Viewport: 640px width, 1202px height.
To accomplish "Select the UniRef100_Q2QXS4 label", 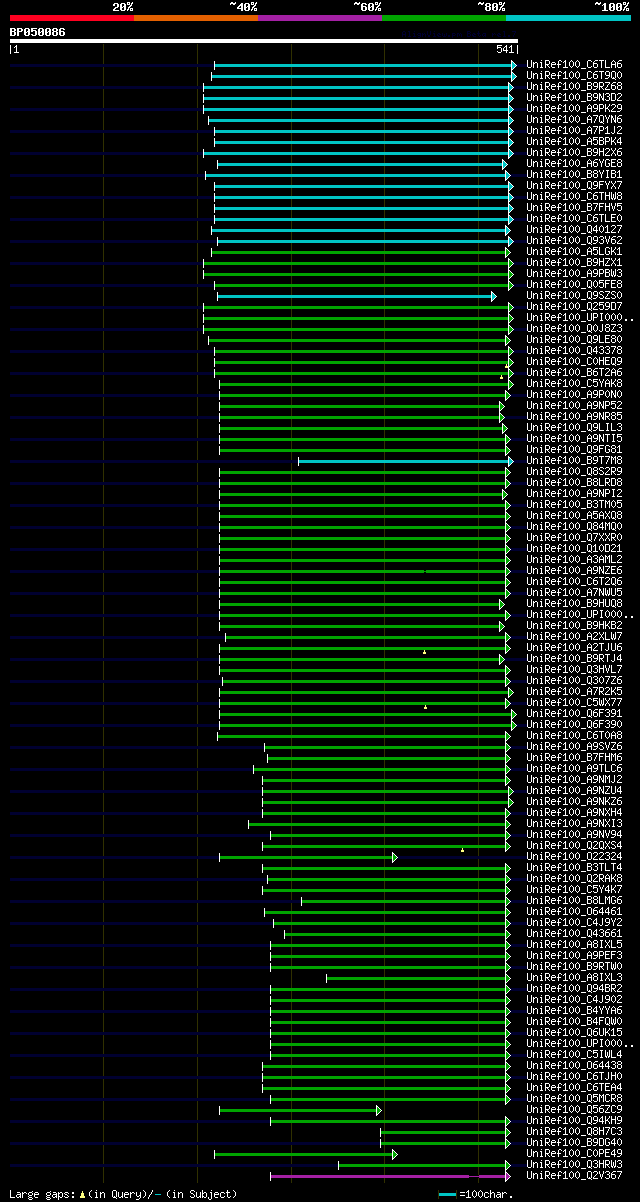I will coord(574,845).
